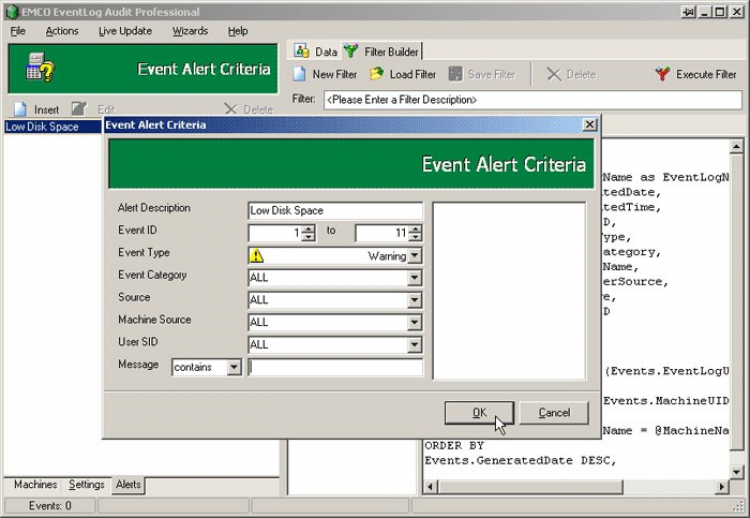Click the Delete X icon in the filter toolbar

coord(554,74)
